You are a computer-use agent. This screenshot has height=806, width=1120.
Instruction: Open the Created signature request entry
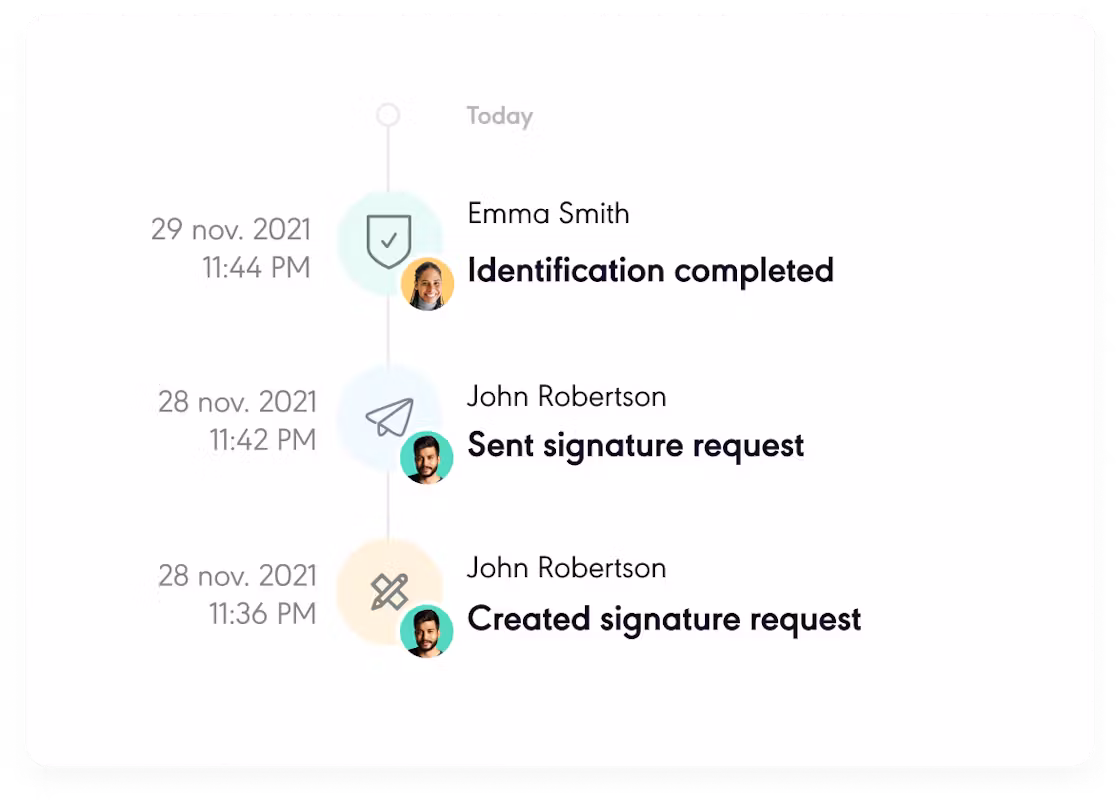[x=664, y=620]
